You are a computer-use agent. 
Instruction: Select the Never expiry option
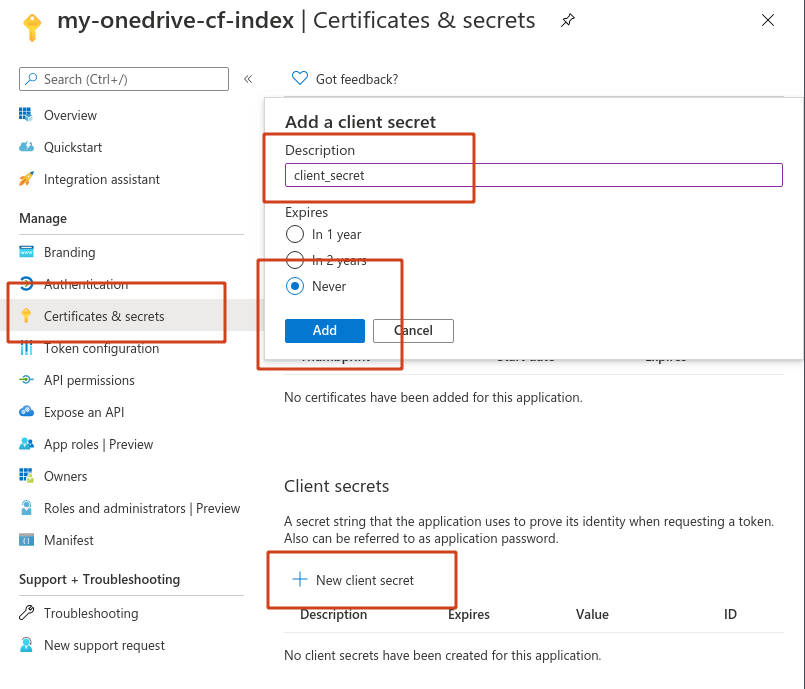coord(295,286)
